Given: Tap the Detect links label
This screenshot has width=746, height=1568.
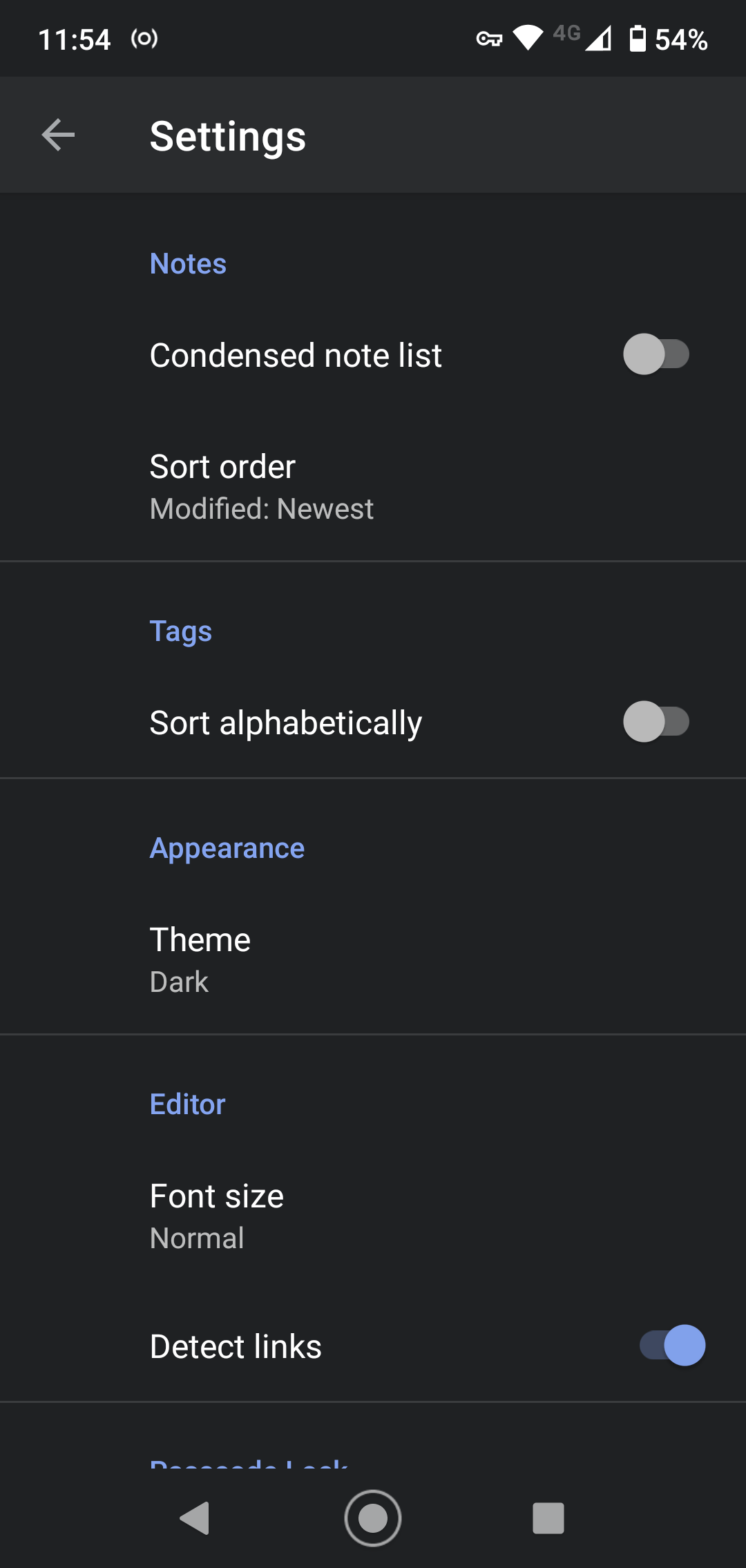Looking at the screenshot, I should point(236,1346).
